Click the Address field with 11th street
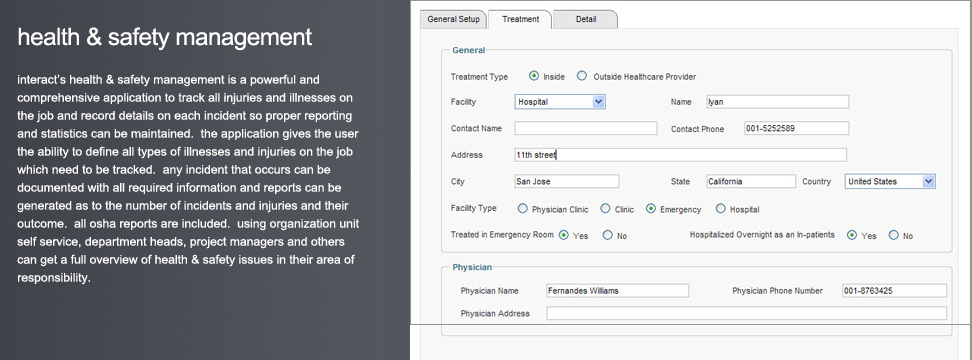 [x=681, y=155]
